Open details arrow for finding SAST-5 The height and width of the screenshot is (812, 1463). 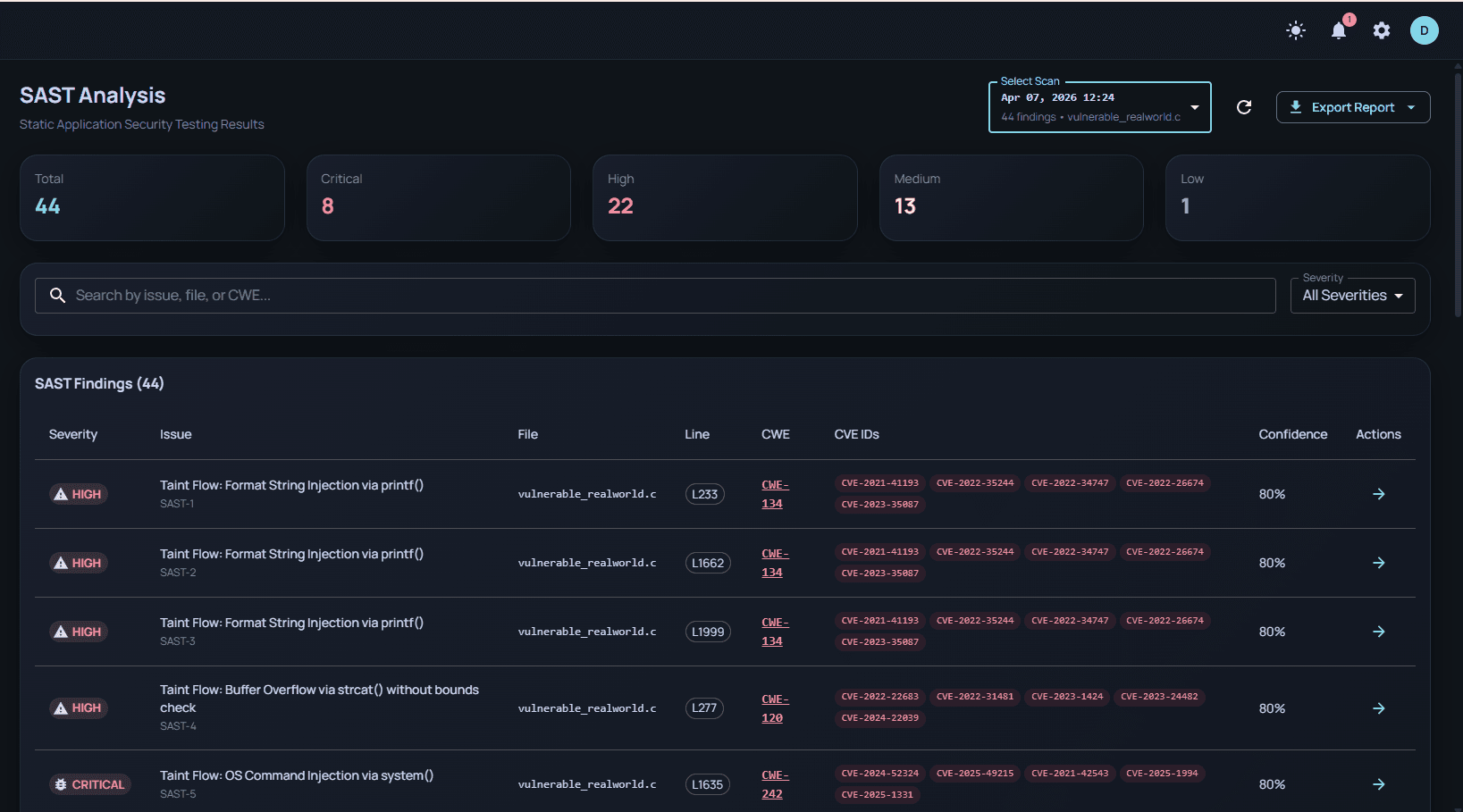tap(1378, 784)
